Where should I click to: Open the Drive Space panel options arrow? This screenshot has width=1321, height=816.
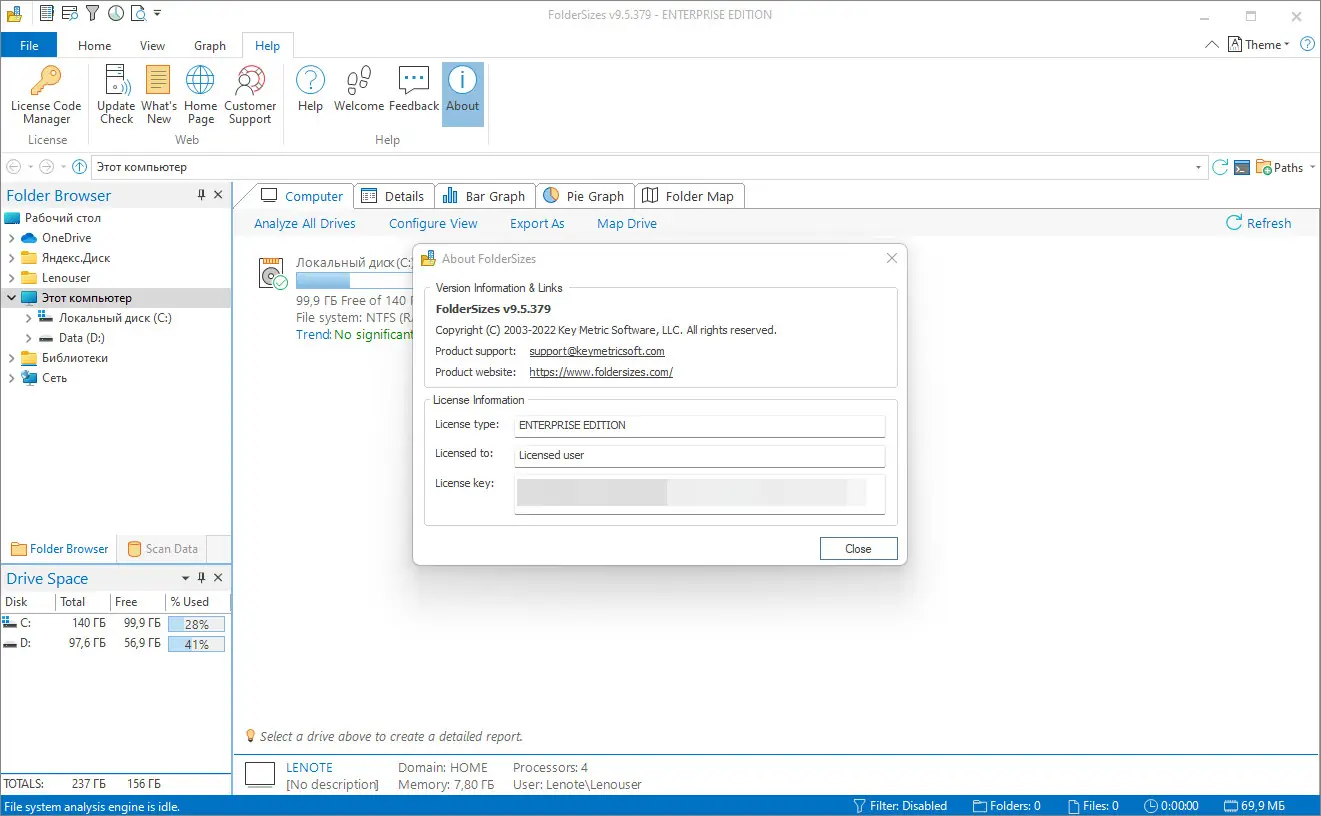185,578
